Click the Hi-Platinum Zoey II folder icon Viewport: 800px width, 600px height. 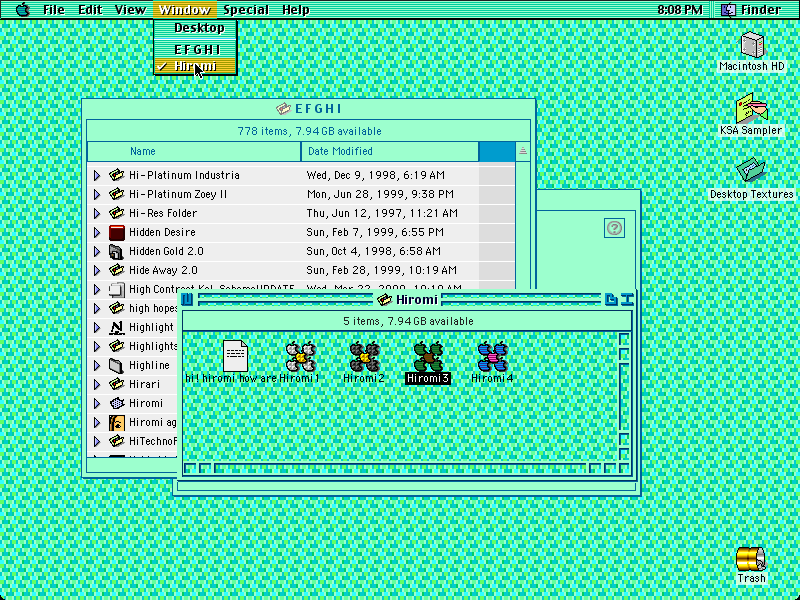pyautogui.click(x=117, y=194)
